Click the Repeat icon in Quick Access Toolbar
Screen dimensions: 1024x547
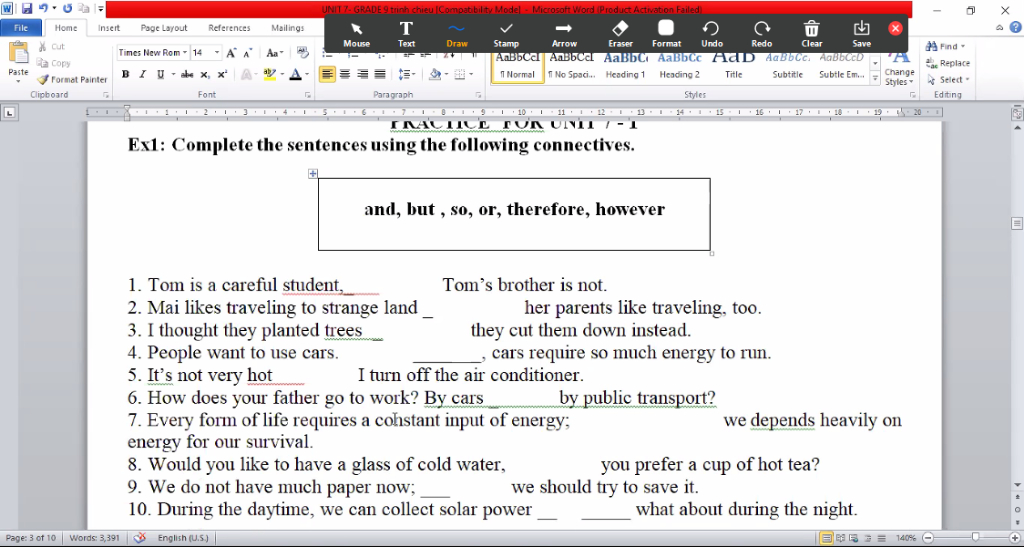pos(67,8)
